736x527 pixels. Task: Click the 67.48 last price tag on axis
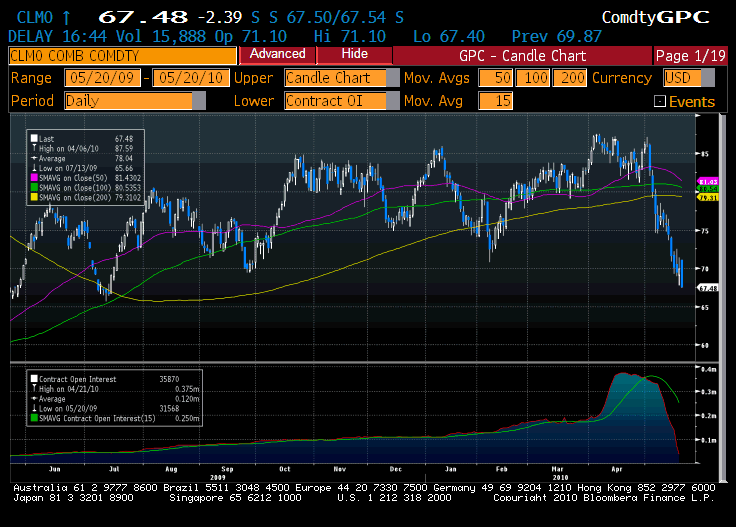[709, 288]
